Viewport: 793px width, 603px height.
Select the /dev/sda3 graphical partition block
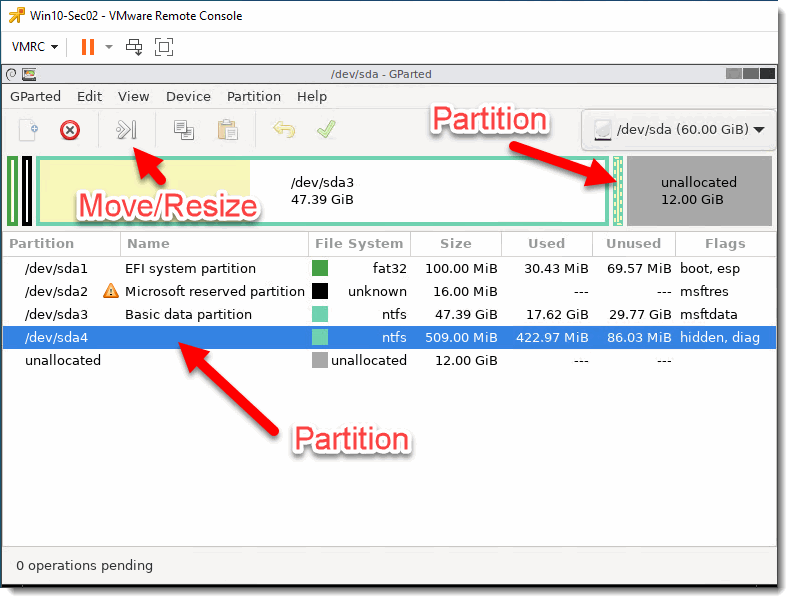pyautogui.click(x=322, y=190)
